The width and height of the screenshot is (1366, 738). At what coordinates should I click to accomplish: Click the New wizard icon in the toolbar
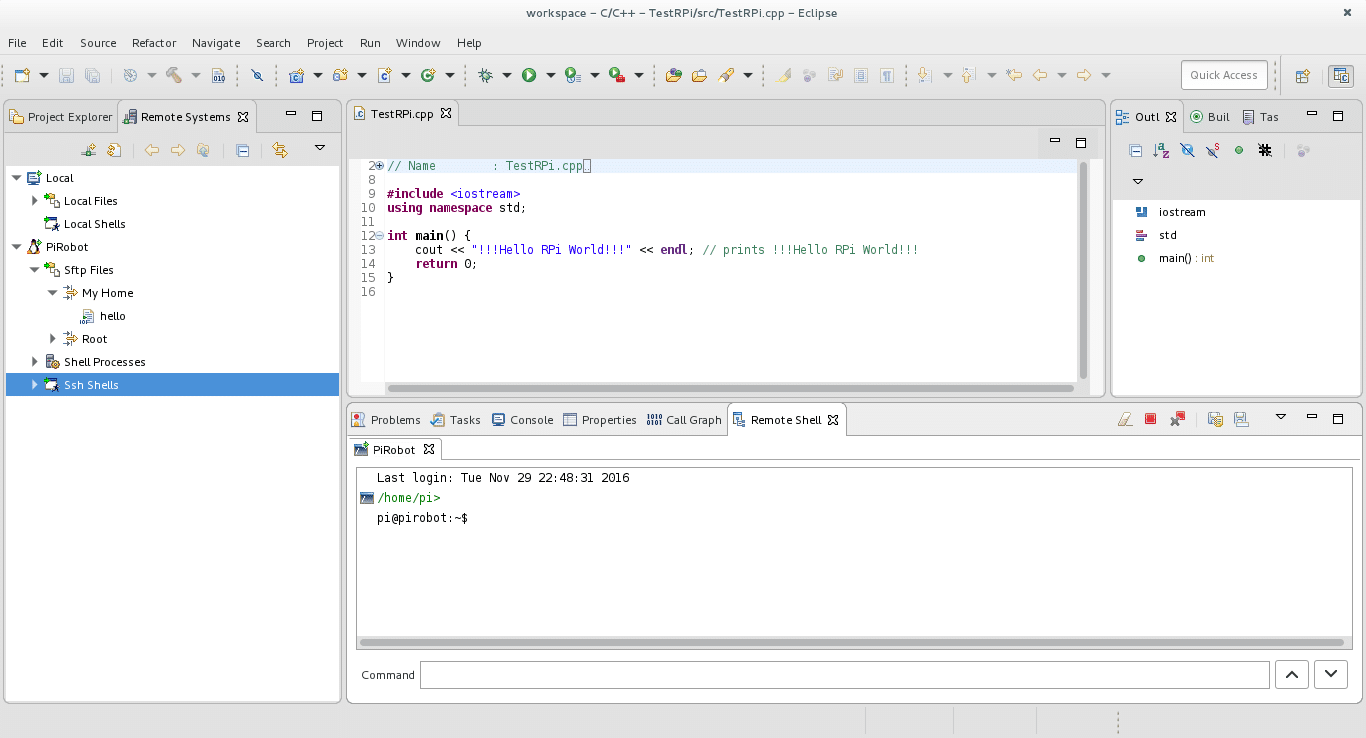22,75
